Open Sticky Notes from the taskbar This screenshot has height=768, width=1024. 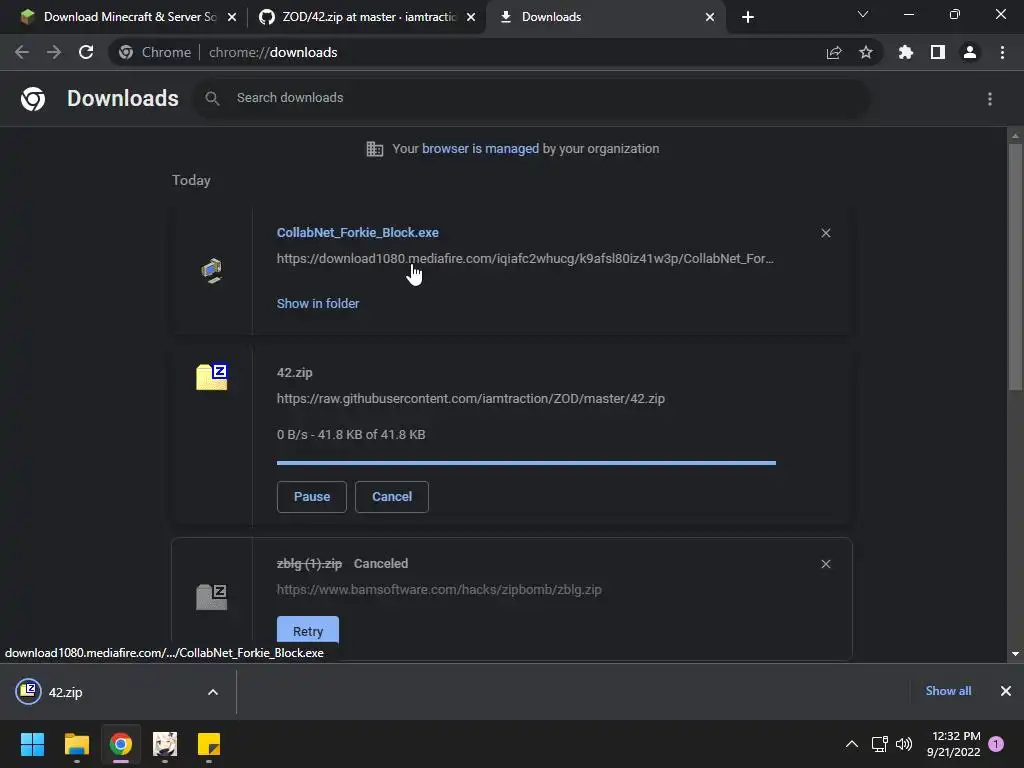click(x=209, y=744)
